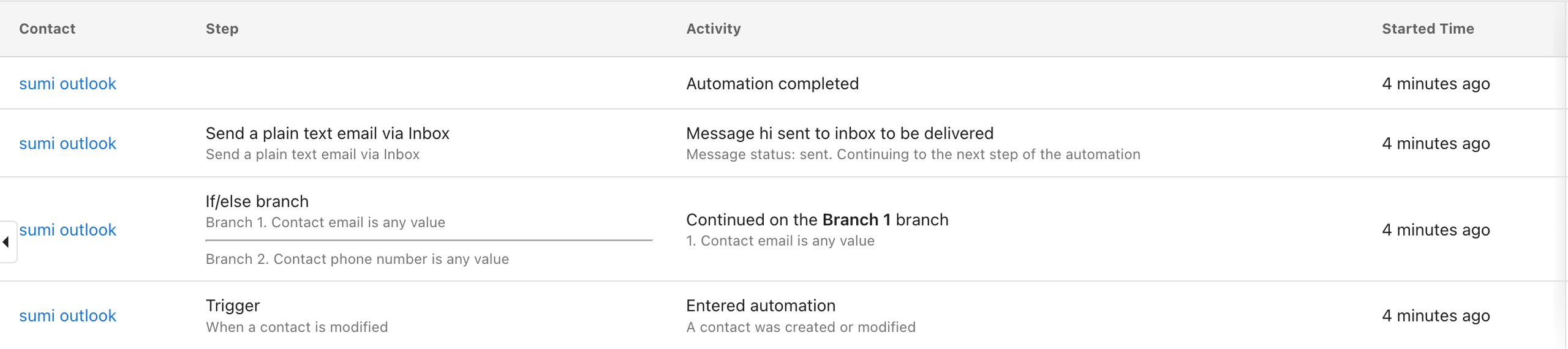
Task: Click 'Message hi sent to inbox to be delivered'
Action: pyautogui.click(x=839, y=133)
